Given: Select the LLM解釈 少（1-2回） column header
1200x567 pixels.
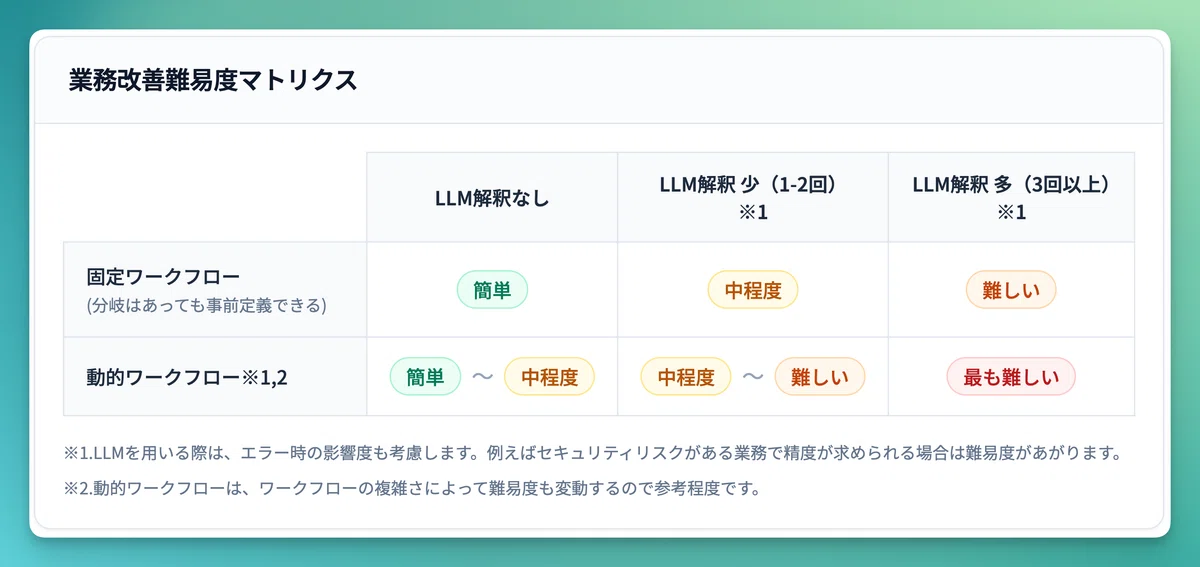Looking at the screenshot, I should [x=752, y=186].
